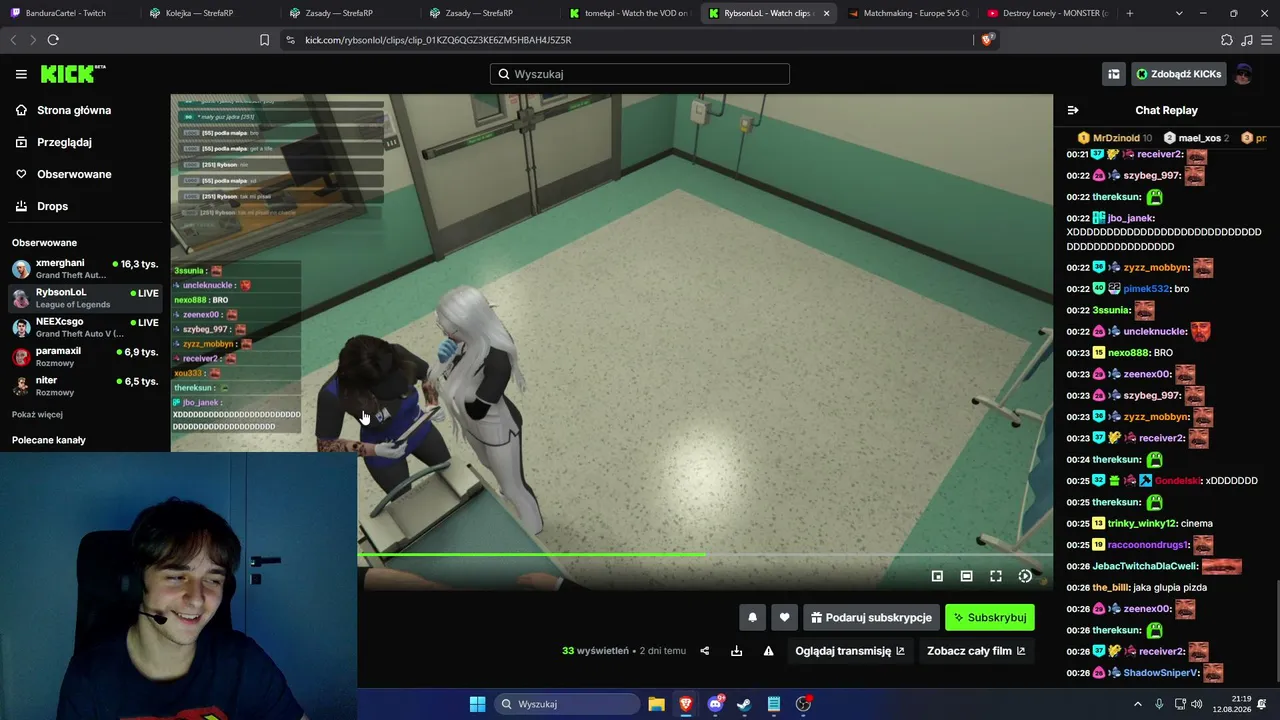Open the niter followed channel
The image size is (1280, 720).
point(85,386)
